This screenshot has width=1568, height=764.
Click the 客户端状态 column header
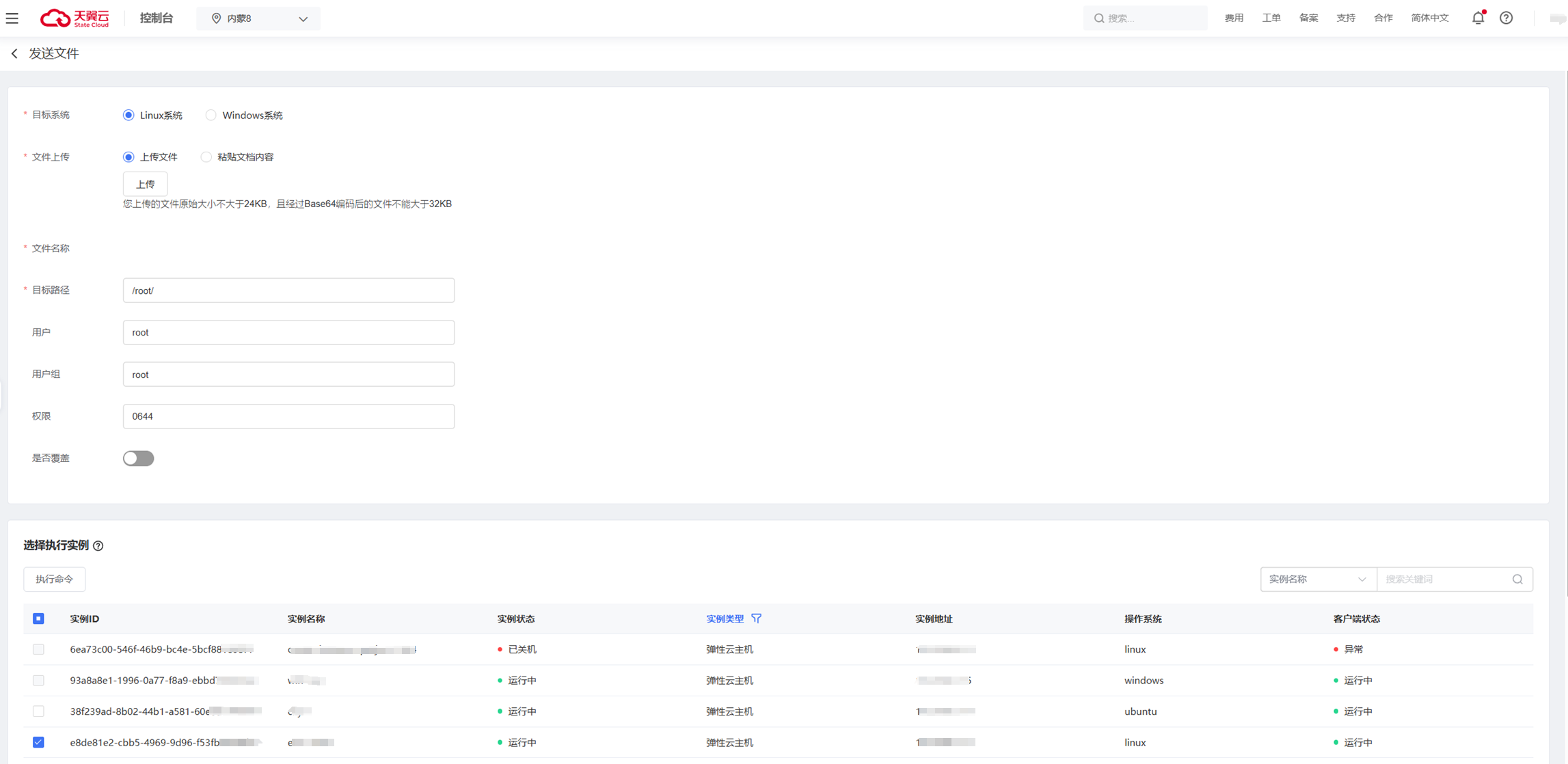tap(1357, 618)
